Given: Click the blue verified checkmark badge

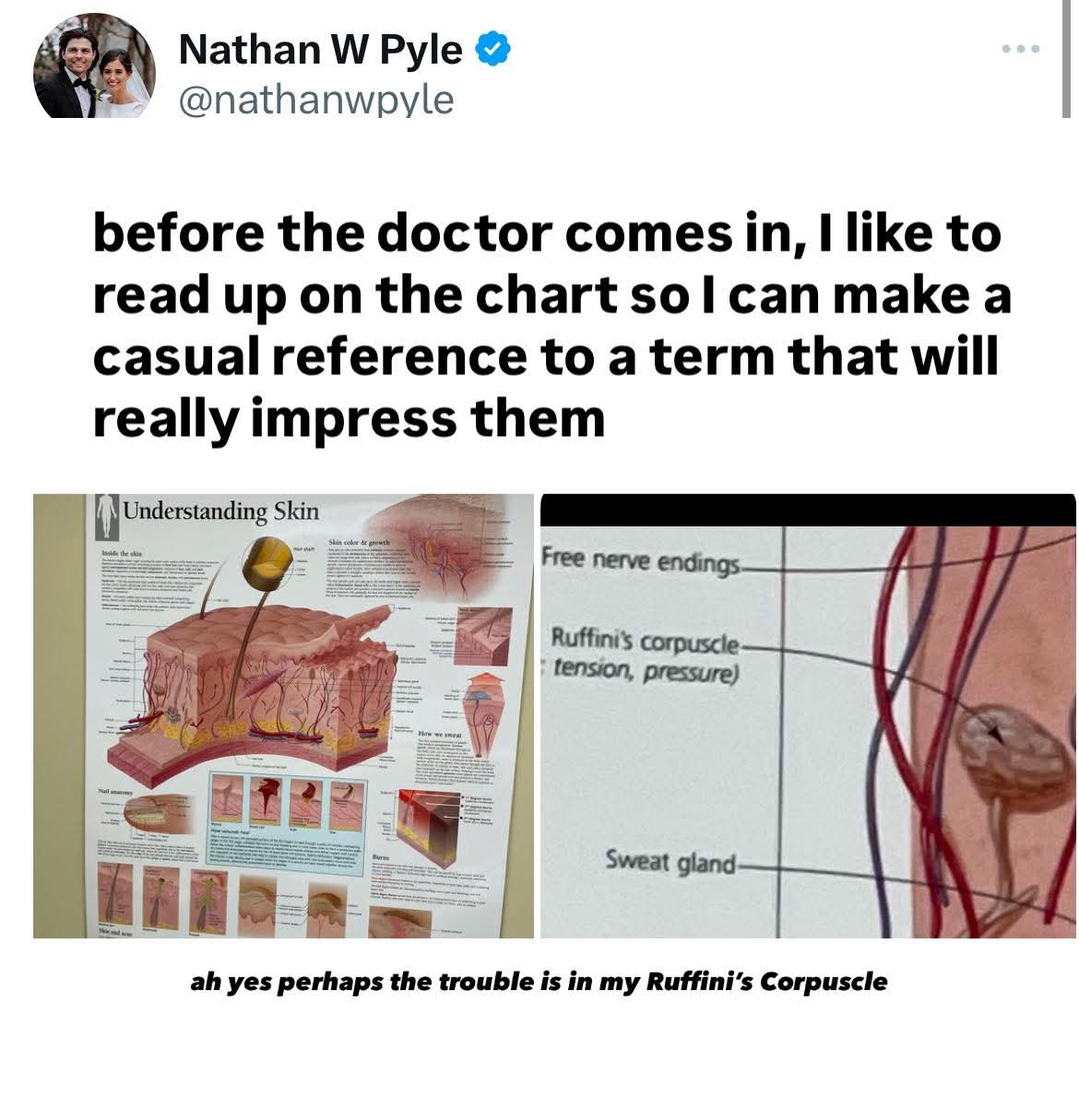Looking at the screenshot, I should coord(492,48).
